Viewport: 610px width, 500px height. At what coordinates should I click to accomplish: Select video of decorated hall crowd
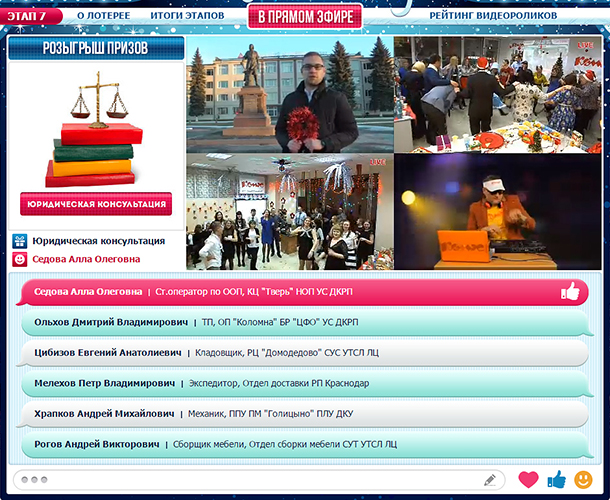(x=290, y=212)
